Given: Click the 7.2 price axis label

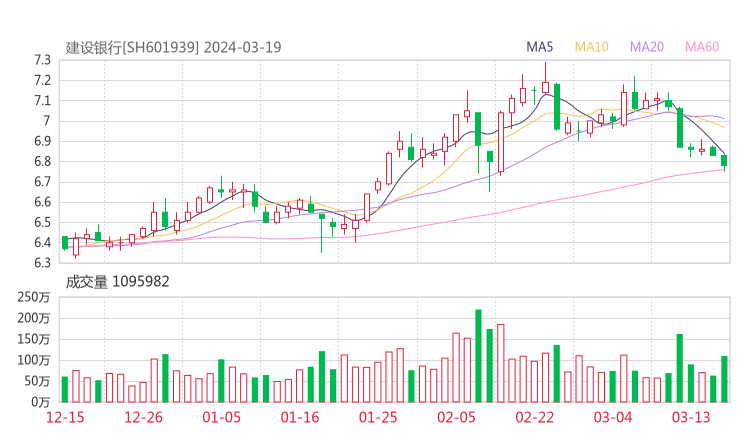Looking at the screenshot, I should coord(42,80).
